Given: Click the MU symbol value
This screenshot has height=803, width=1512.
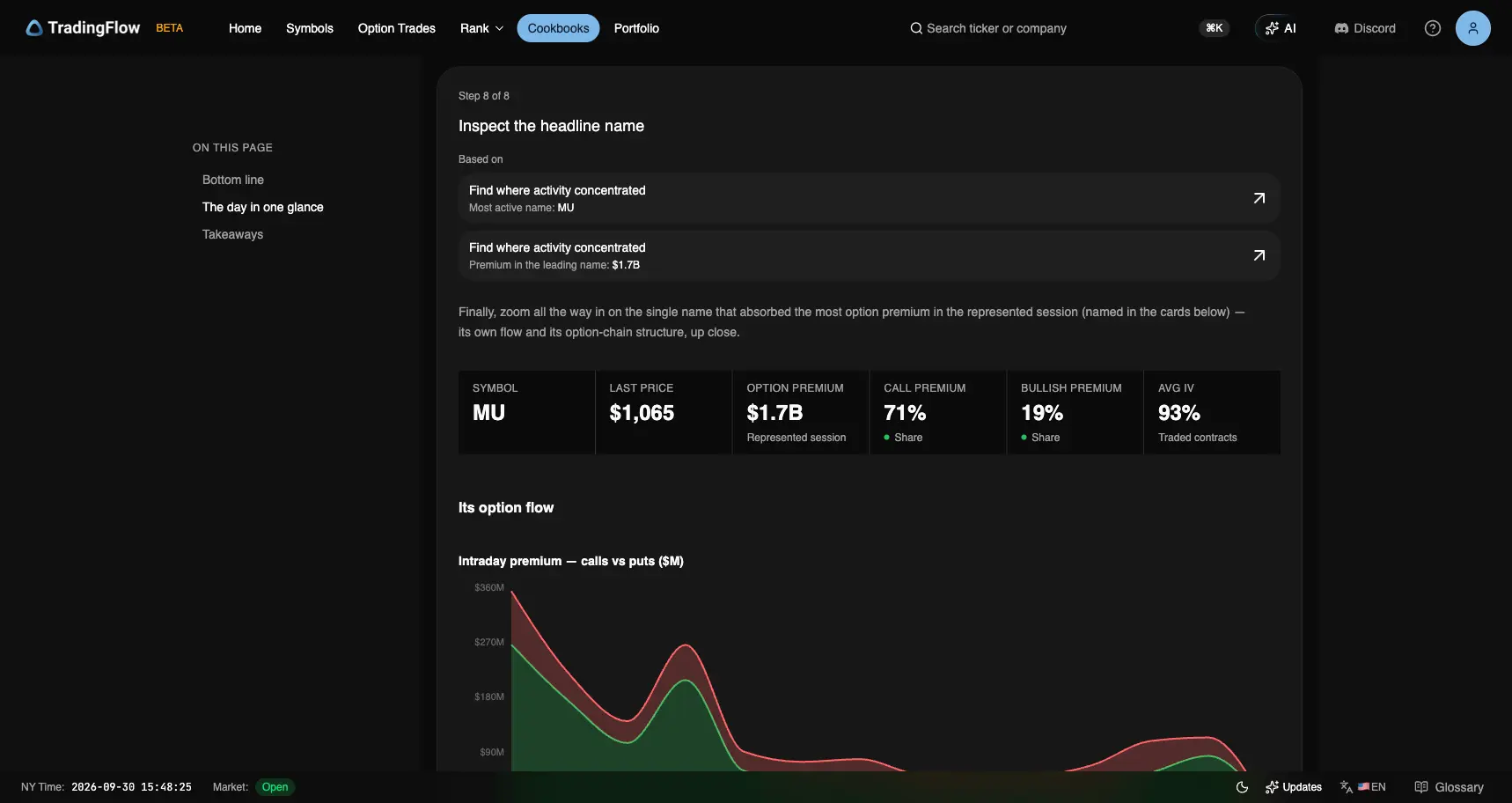Looking at the screenshot, I should pos(488,413).
